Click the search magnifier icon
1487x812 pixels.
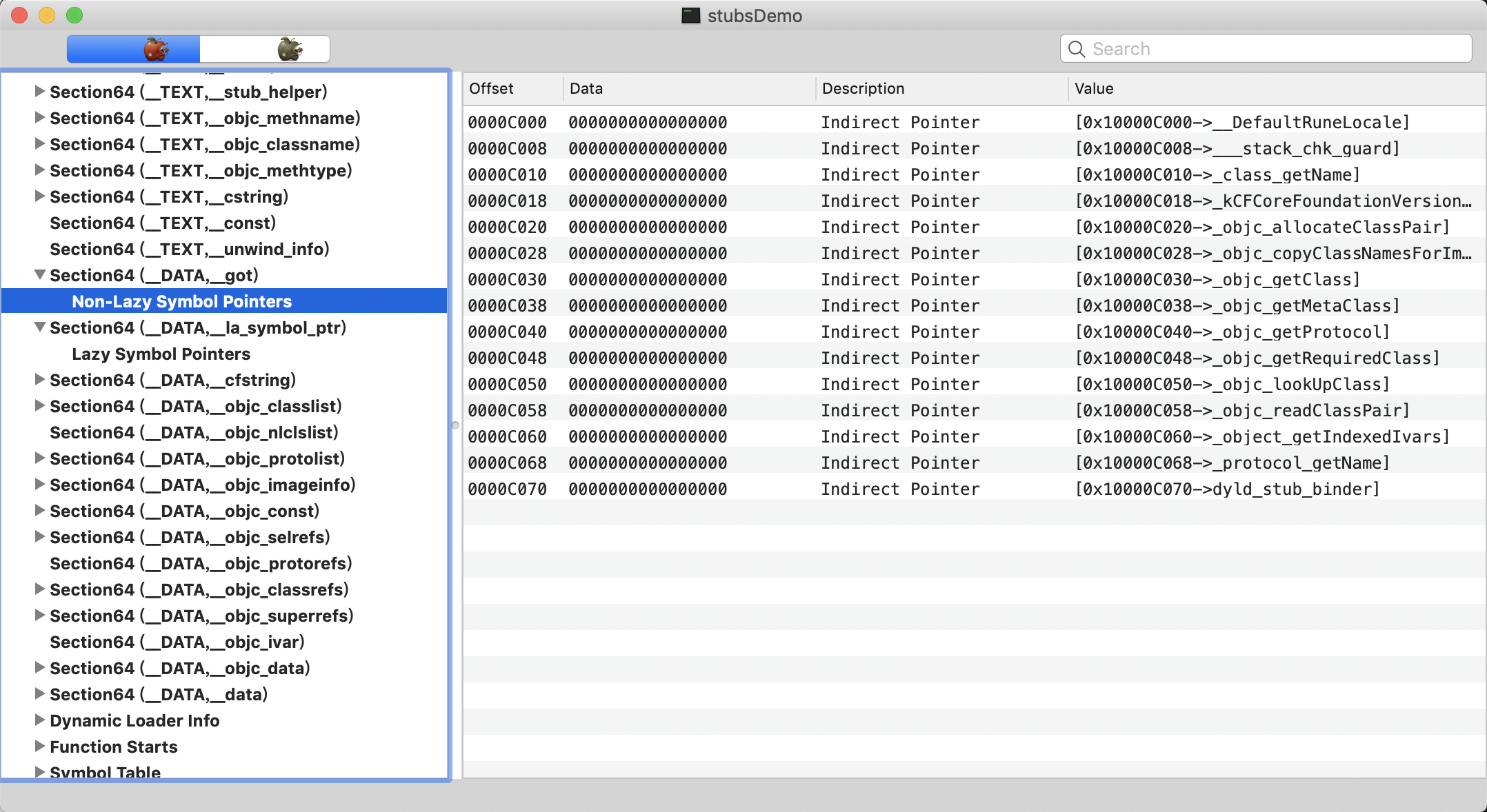pyautogui.click(x=1076, y=49)
